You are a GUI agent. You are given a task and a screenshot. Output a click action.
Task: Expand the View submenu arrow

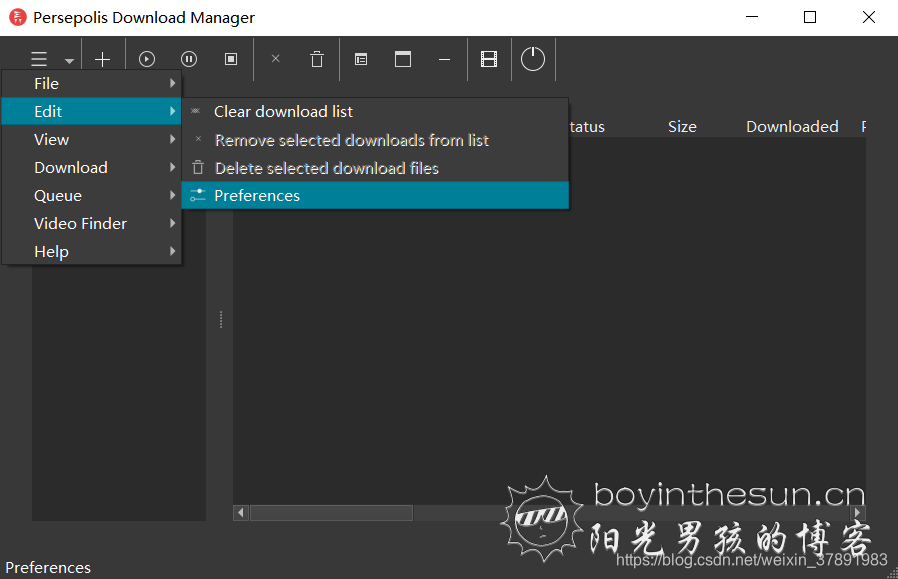pyautogui.click(x=172, y=139)
